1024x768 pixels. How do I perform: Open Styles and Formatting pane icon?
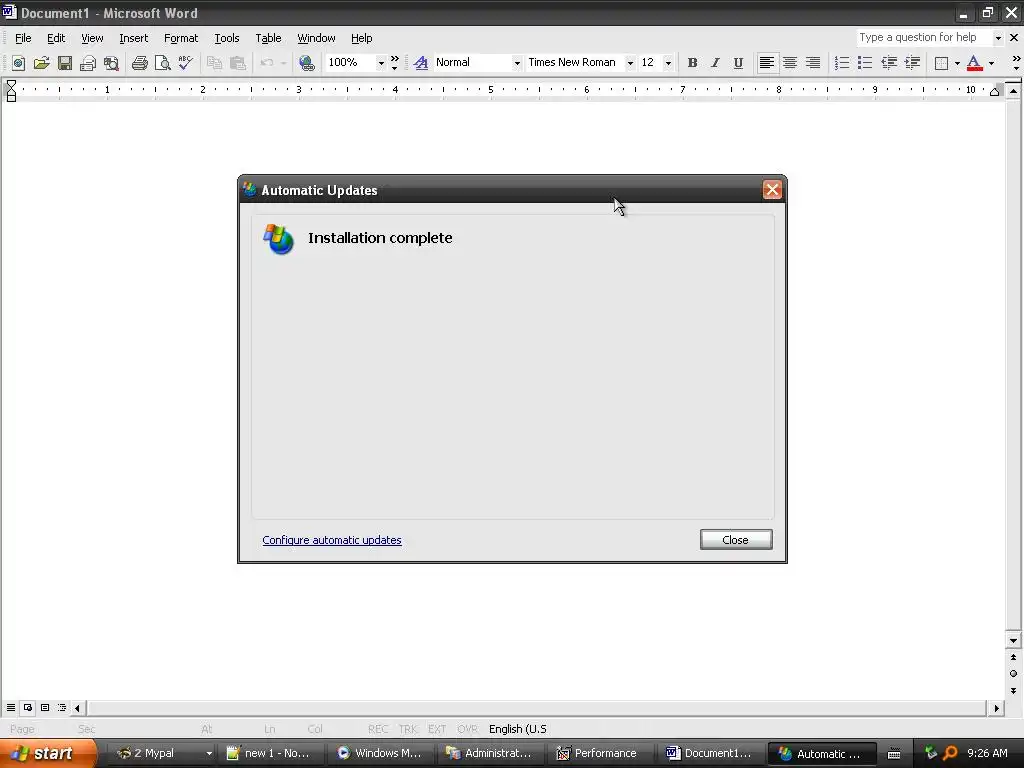421,63
